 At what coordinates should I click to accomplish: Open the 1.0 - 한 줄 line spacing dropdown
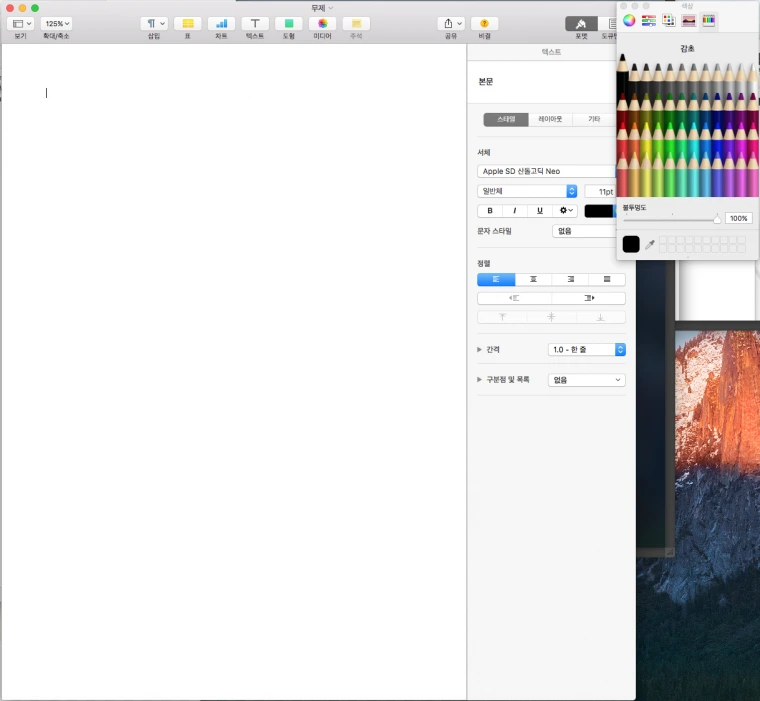(x=586, y=350)
